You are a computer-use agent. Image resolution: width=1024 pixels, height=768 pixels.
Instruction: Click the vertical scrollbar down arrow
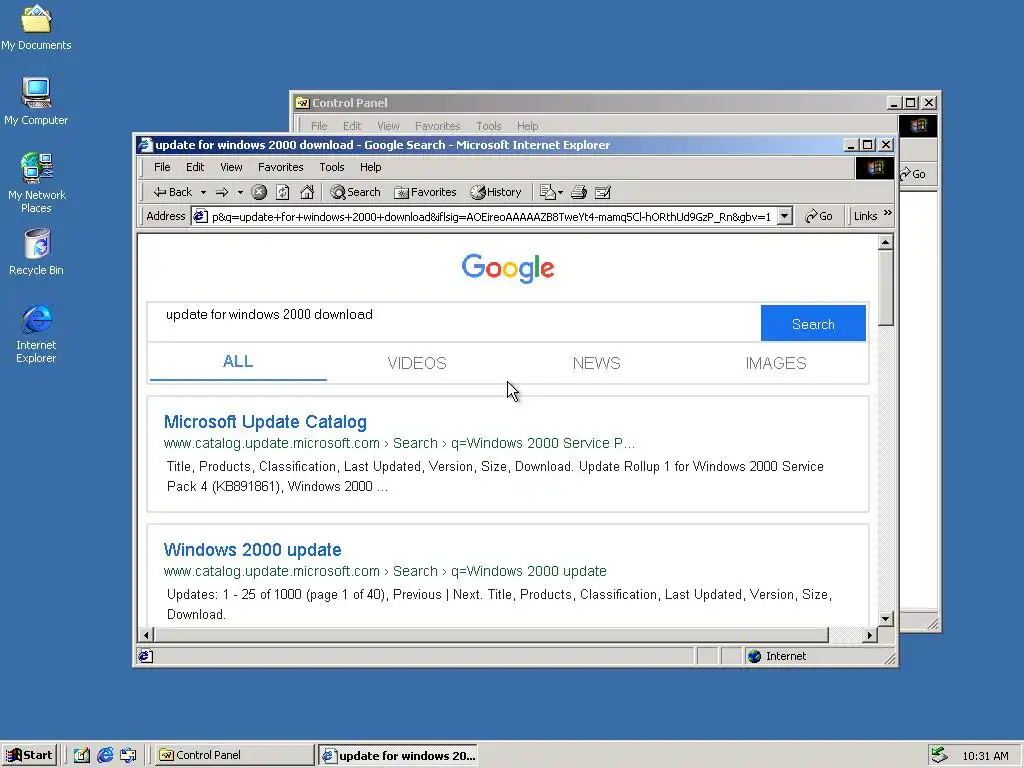tap(886, 618)
